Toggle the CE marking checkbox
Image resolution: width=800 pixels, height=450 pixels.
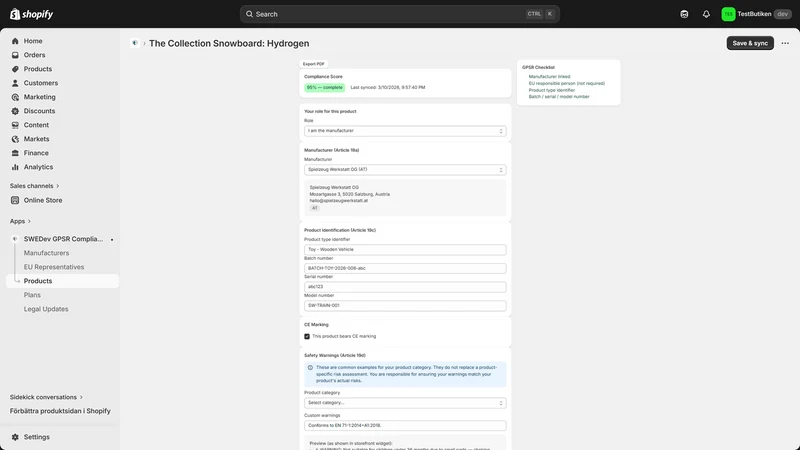pyautogui.click(x=307, y=336)
